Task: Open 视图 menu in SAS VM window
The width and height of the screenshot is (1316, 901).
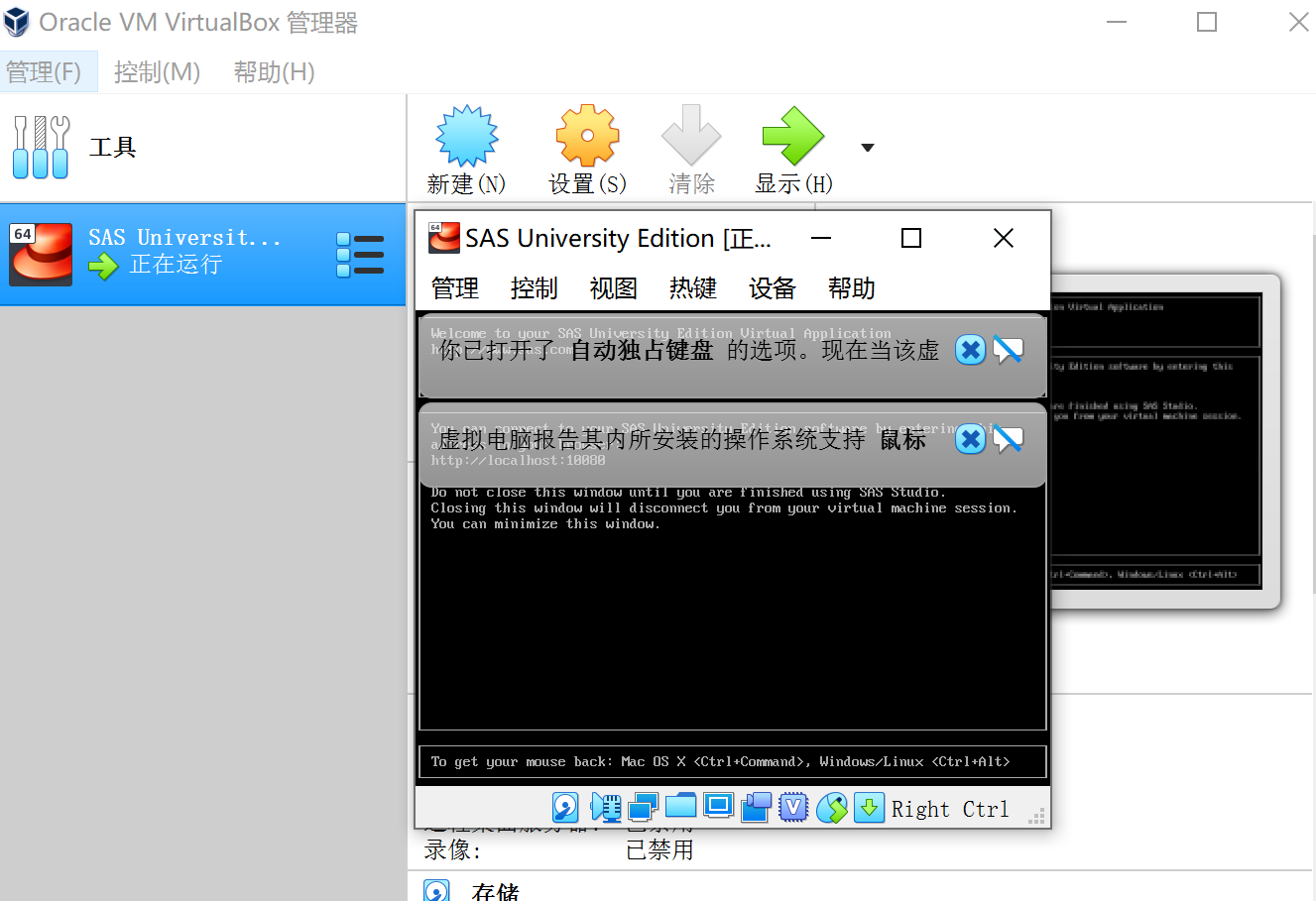Action: click(614, 288)
